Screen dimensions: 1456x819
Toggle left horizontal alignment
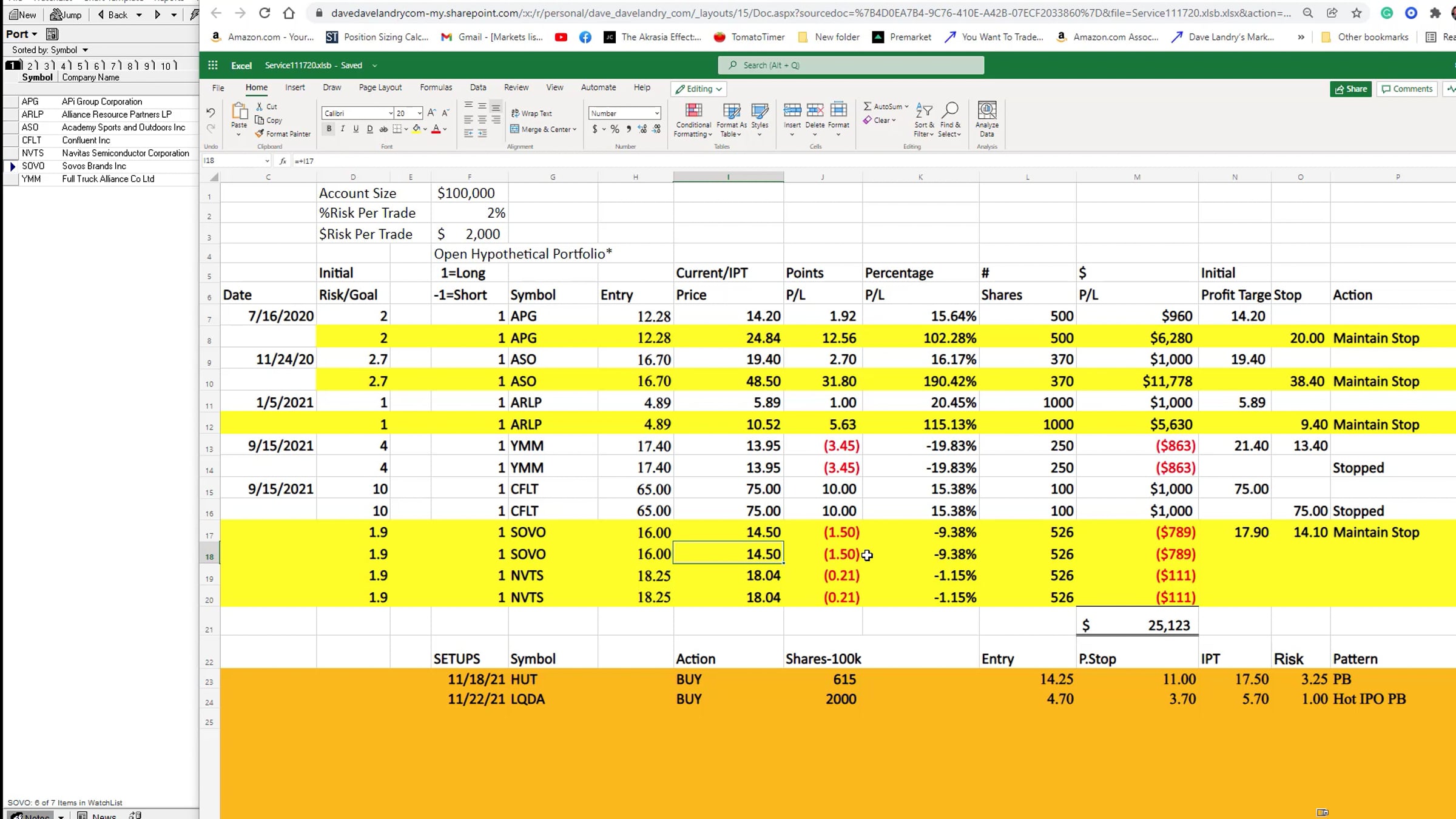tap(468, 120)
